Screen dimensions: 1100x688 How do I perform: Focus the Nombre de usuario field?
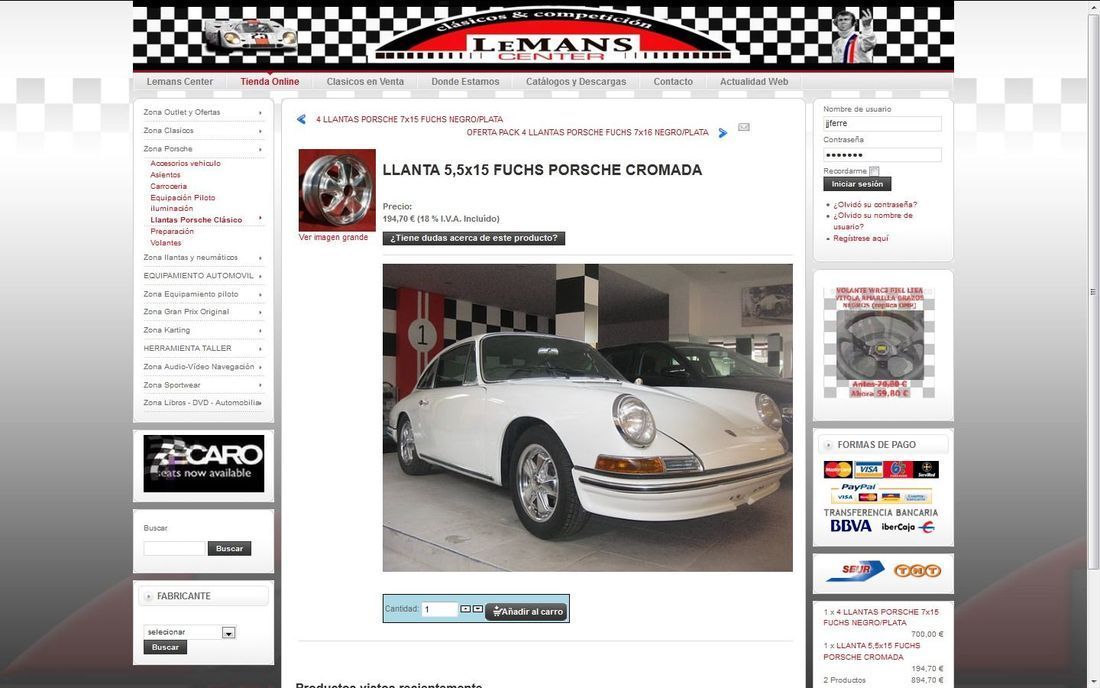882,123
